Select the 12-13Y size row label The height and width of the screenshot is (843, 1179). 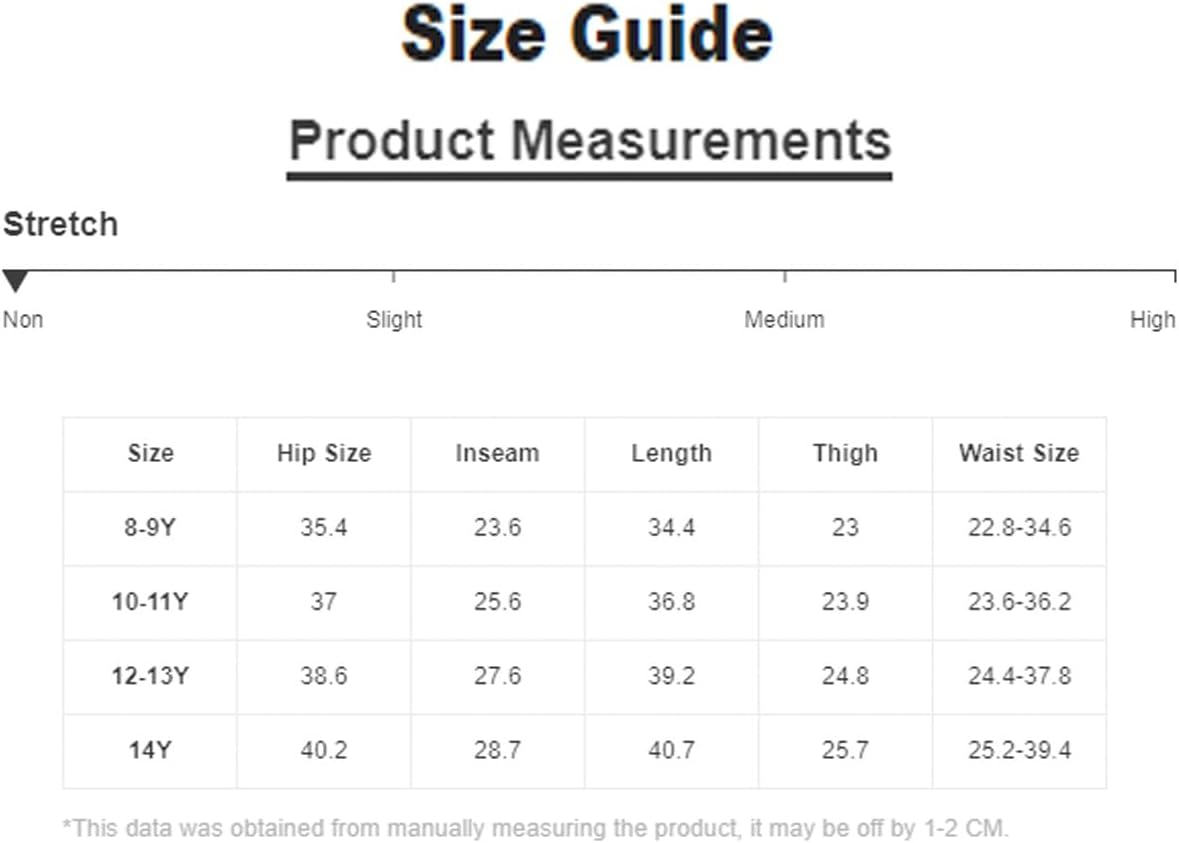[150, 676]
